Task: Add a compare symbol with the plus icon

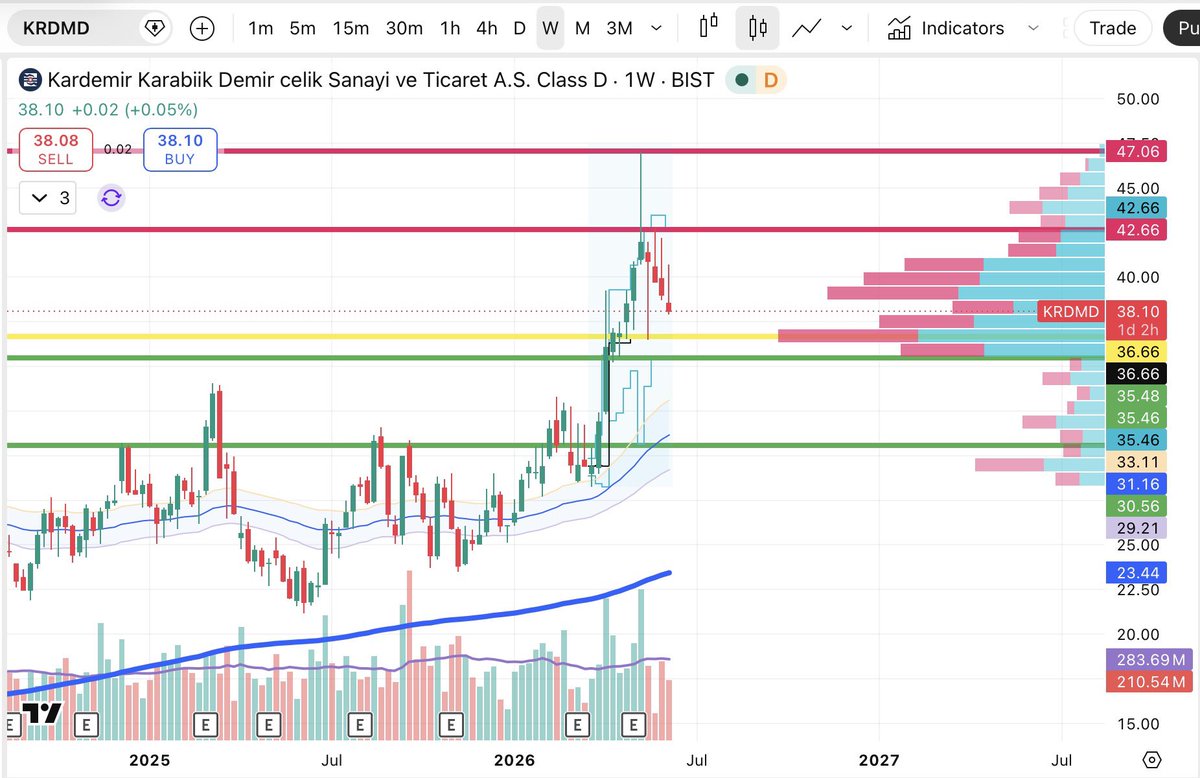Action: (x=202, y=28)
